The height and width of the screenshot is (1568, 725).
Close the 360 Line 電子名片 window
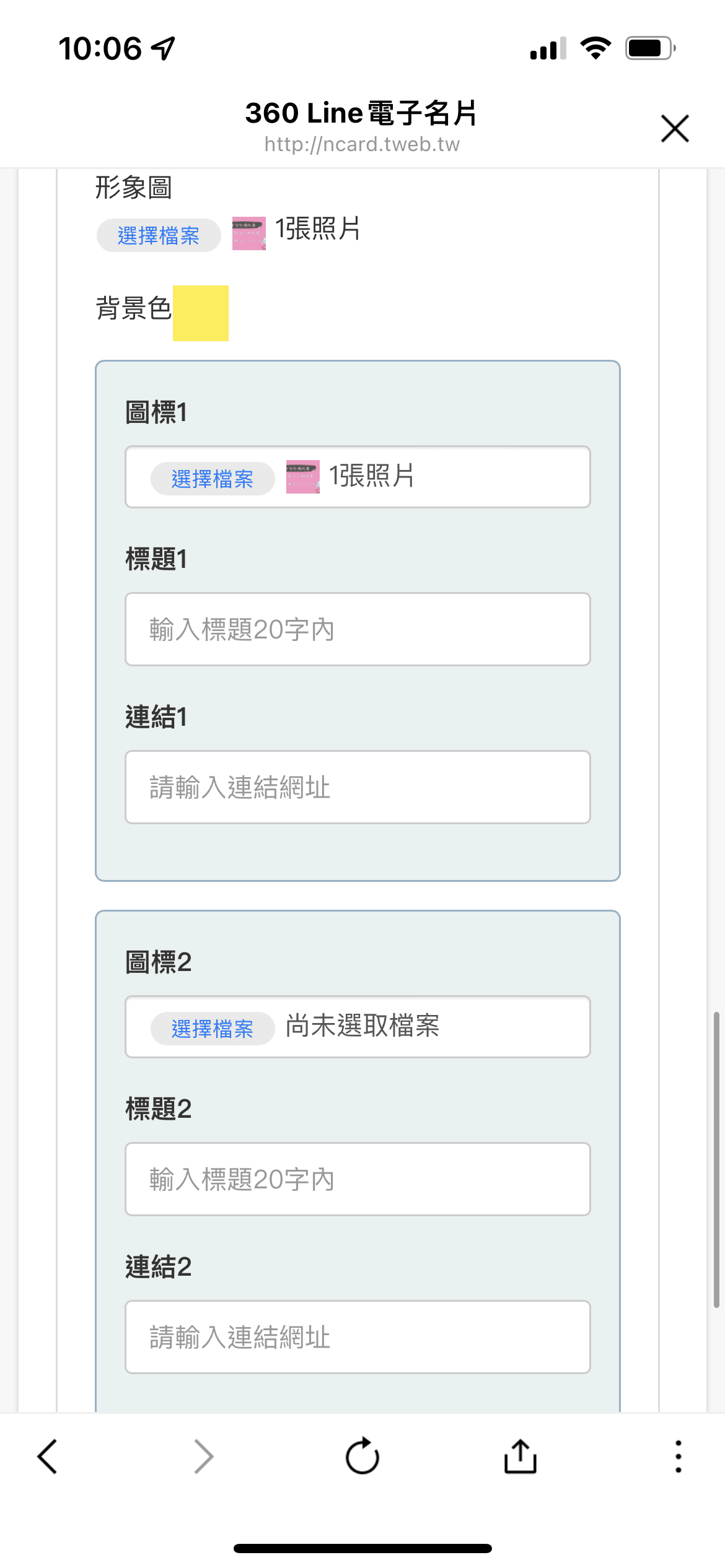point(674,129)
